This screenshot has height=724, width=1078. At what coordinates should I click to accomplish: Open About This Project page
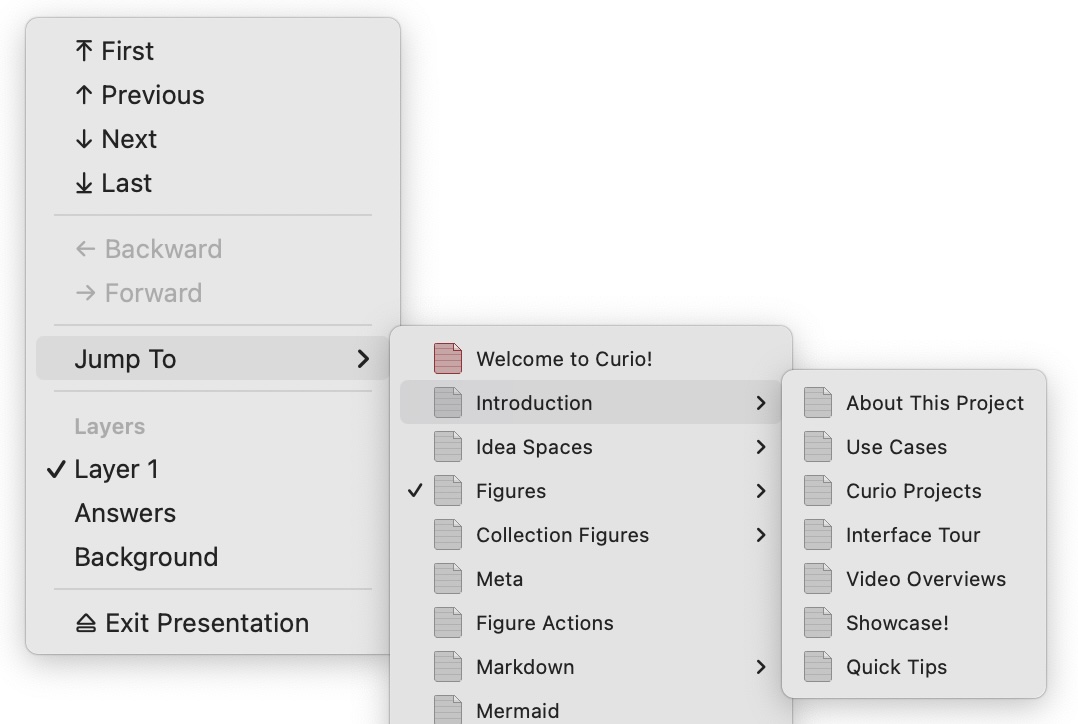pos(914,403)
